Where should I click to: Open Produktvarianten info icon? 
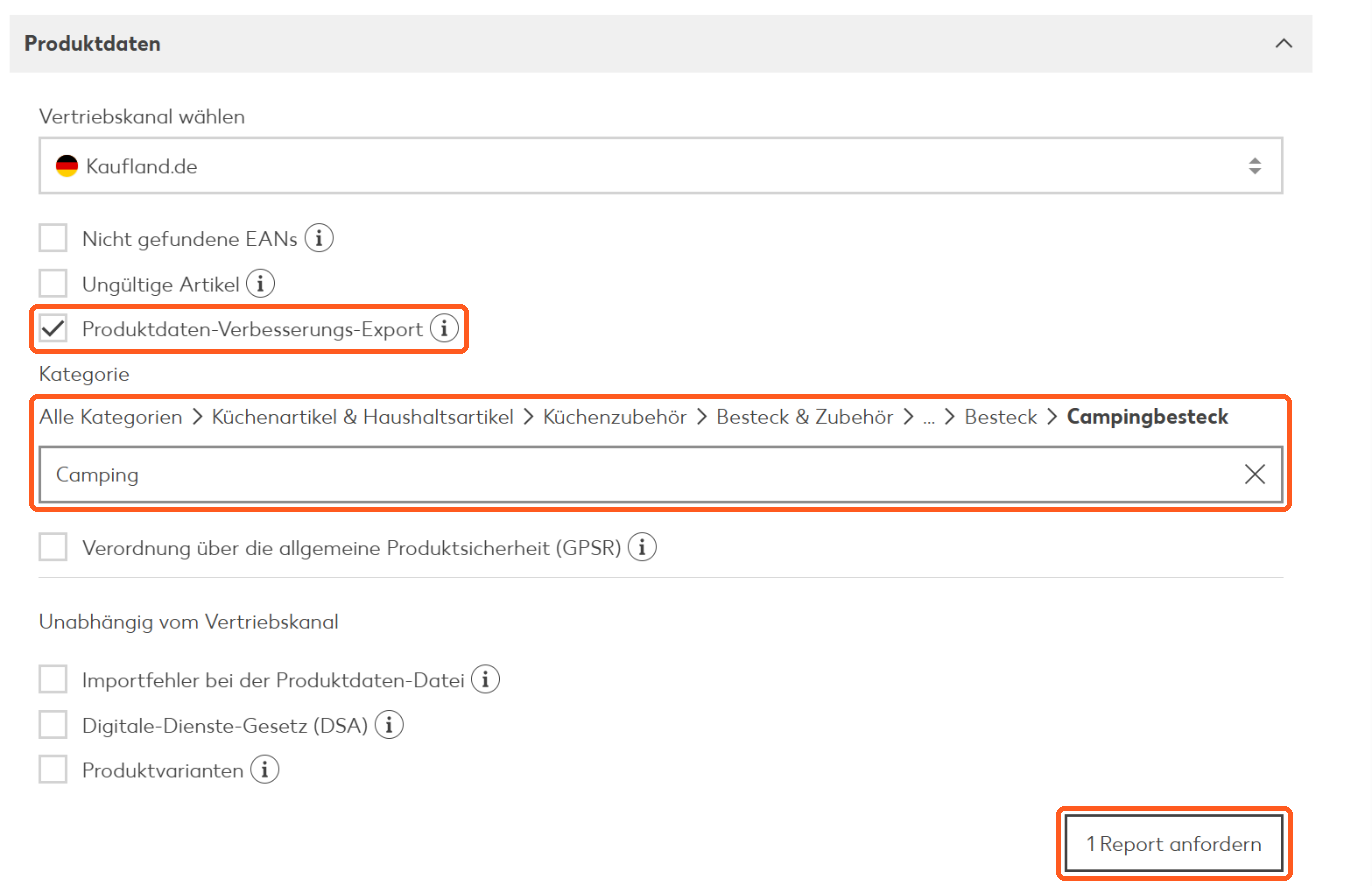pos(265,770)
